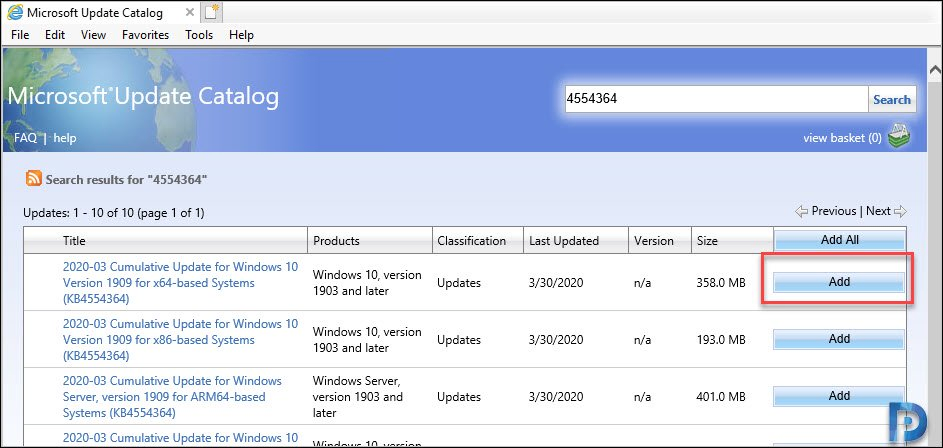The width and height of the screenshot is (943, 448).
Task: Open the FAQ link
Action: (x=25, y=138)
